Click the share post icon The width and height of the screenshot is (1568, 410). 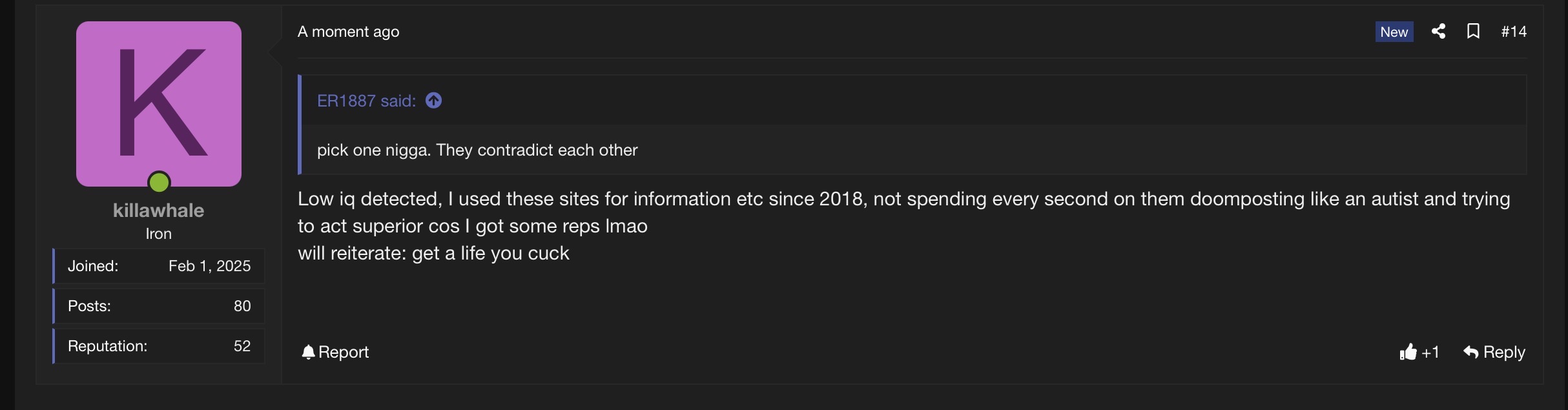[1438, 31]
